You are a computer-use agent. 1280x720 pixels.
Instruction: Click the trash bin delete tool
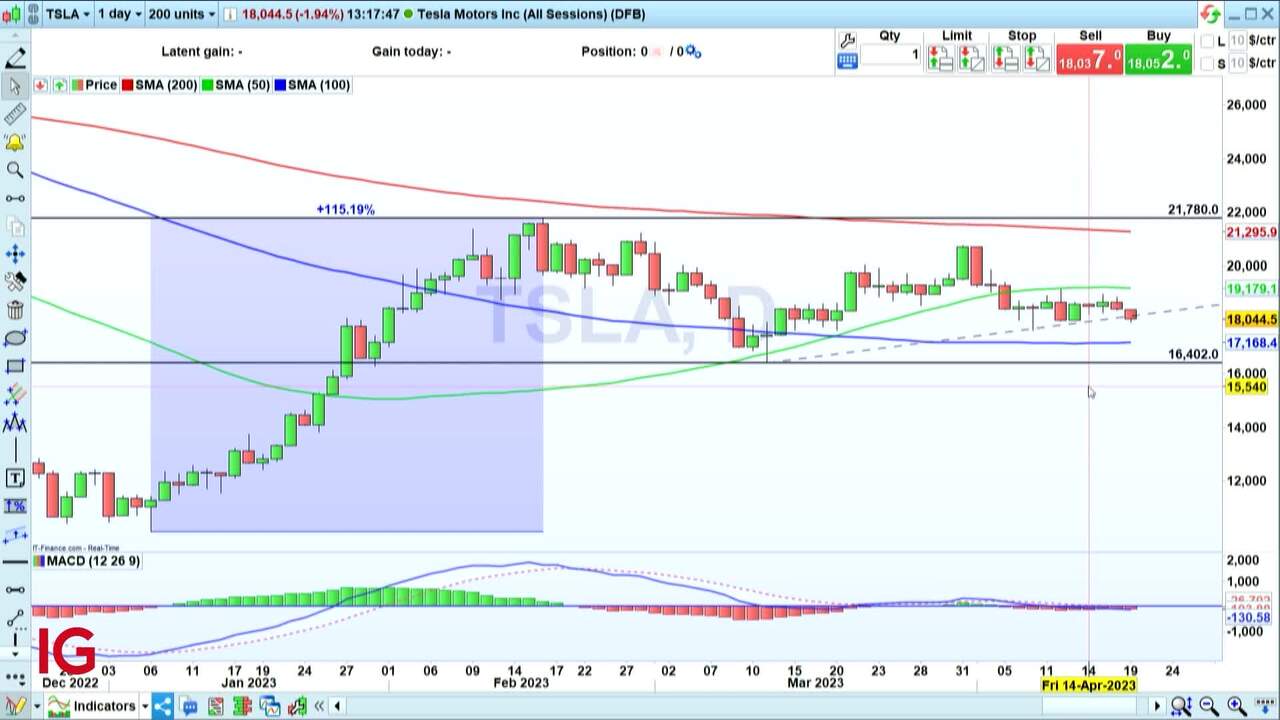tap(15, 310)
